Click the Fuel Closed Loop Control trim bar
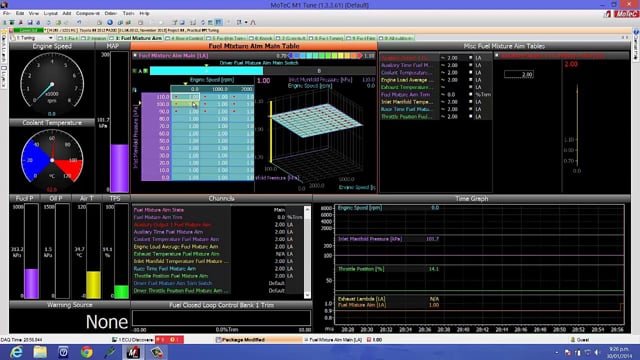Screen dimensions: 640x360 221,318
